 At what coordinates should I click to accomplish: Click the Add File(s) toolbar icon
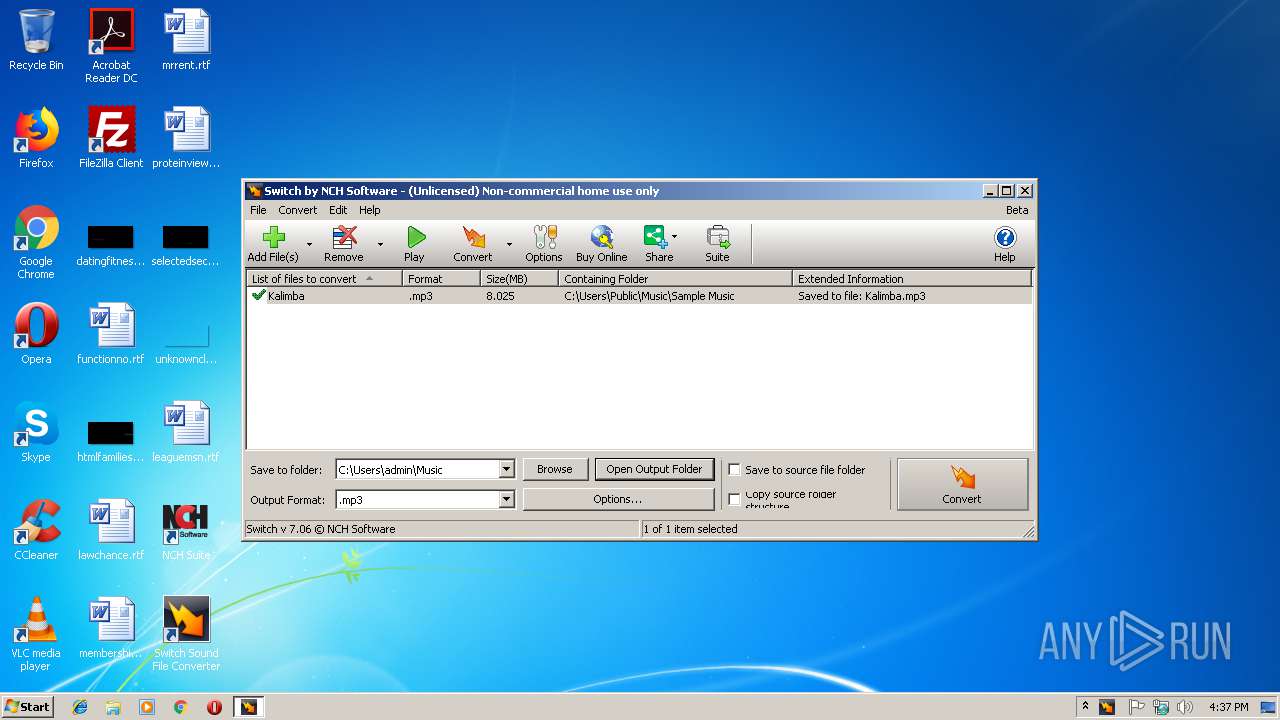273,244
